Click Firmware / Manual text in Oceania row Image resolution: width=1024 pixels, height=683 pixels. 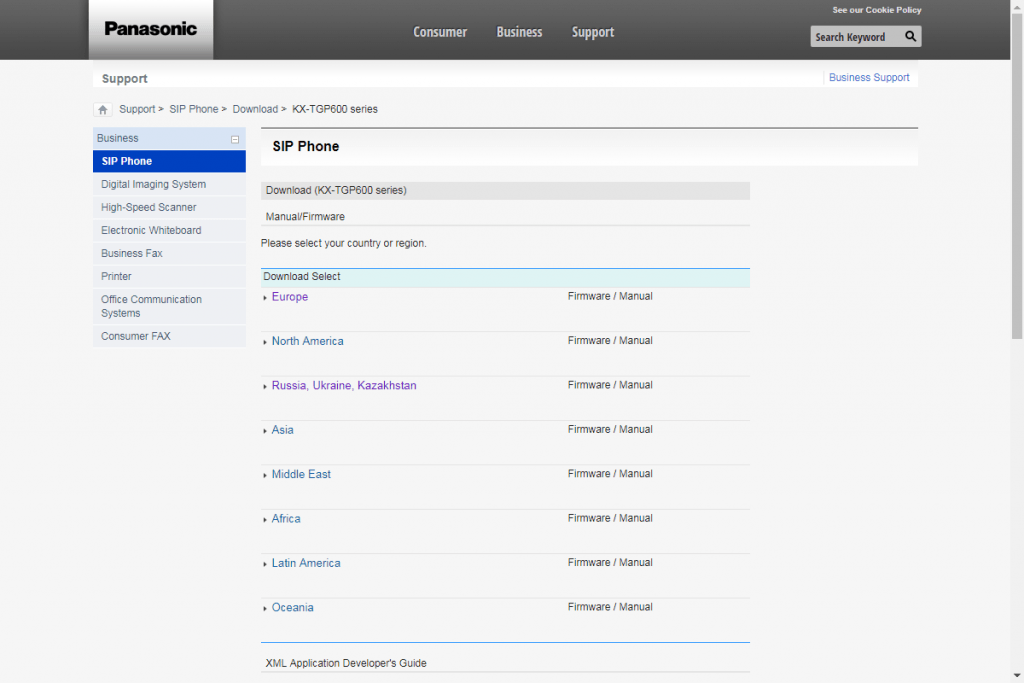(x=610, y=607)
